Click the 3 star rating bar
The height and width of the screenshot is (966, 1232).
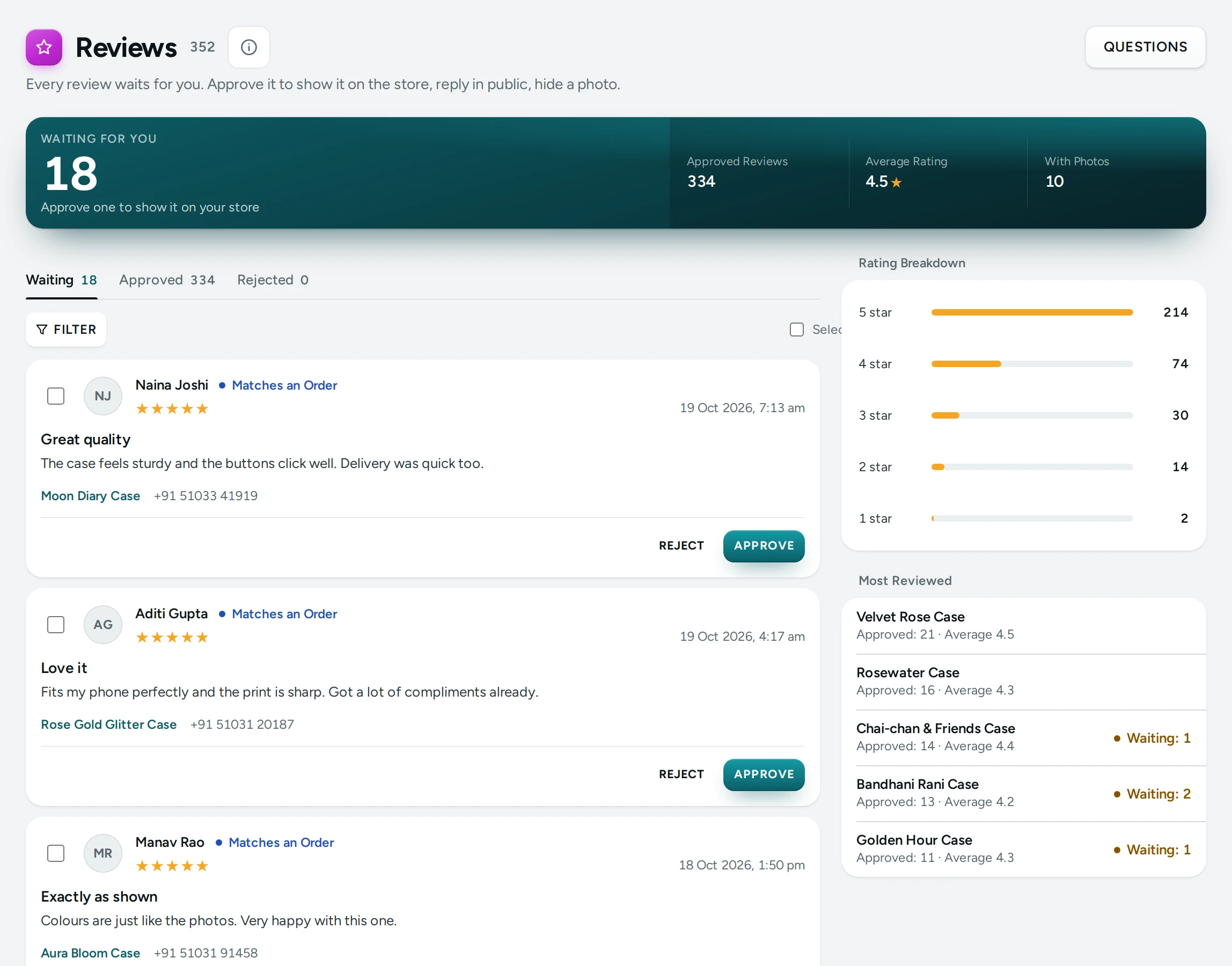1032,415
